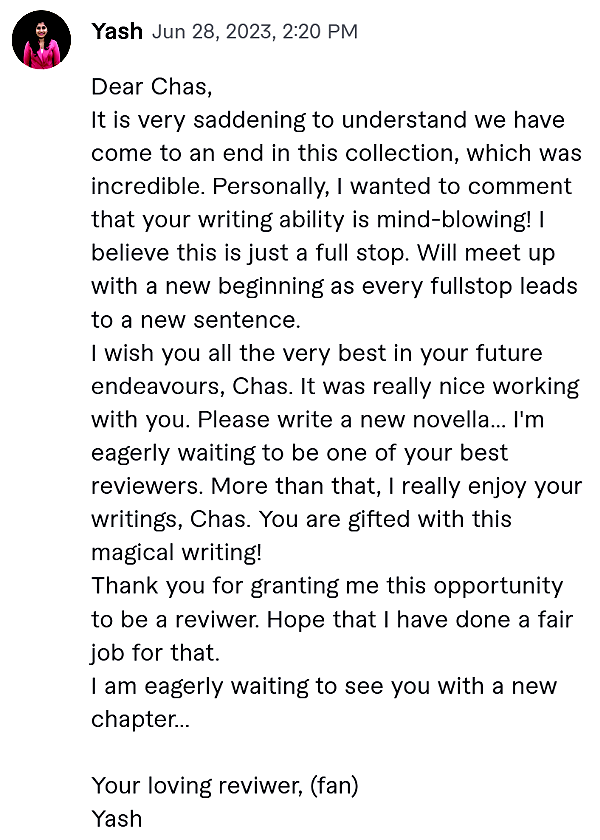Click the word "chapter..." near the end
The width and height of the screenshot is (600, 840).
[140, 719]
